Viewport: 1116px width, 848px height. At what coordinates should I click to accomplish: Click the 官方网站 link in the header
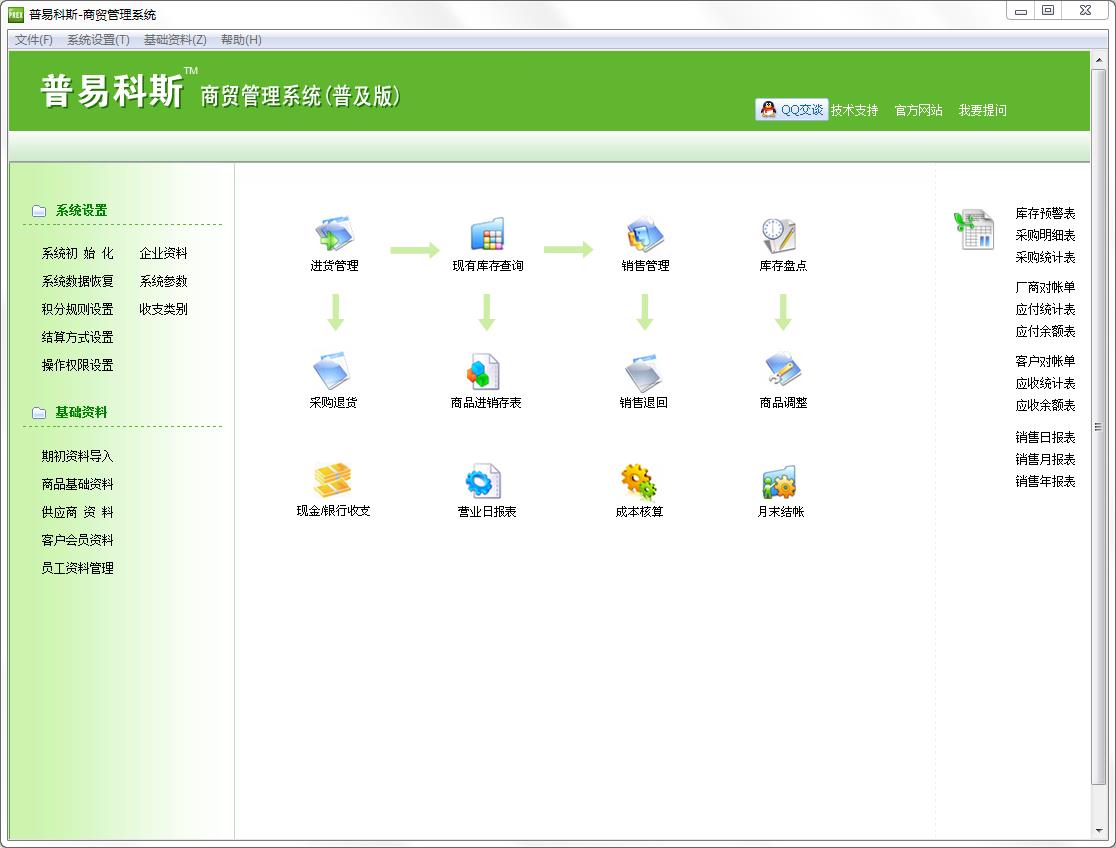click(x=918, y=110)
